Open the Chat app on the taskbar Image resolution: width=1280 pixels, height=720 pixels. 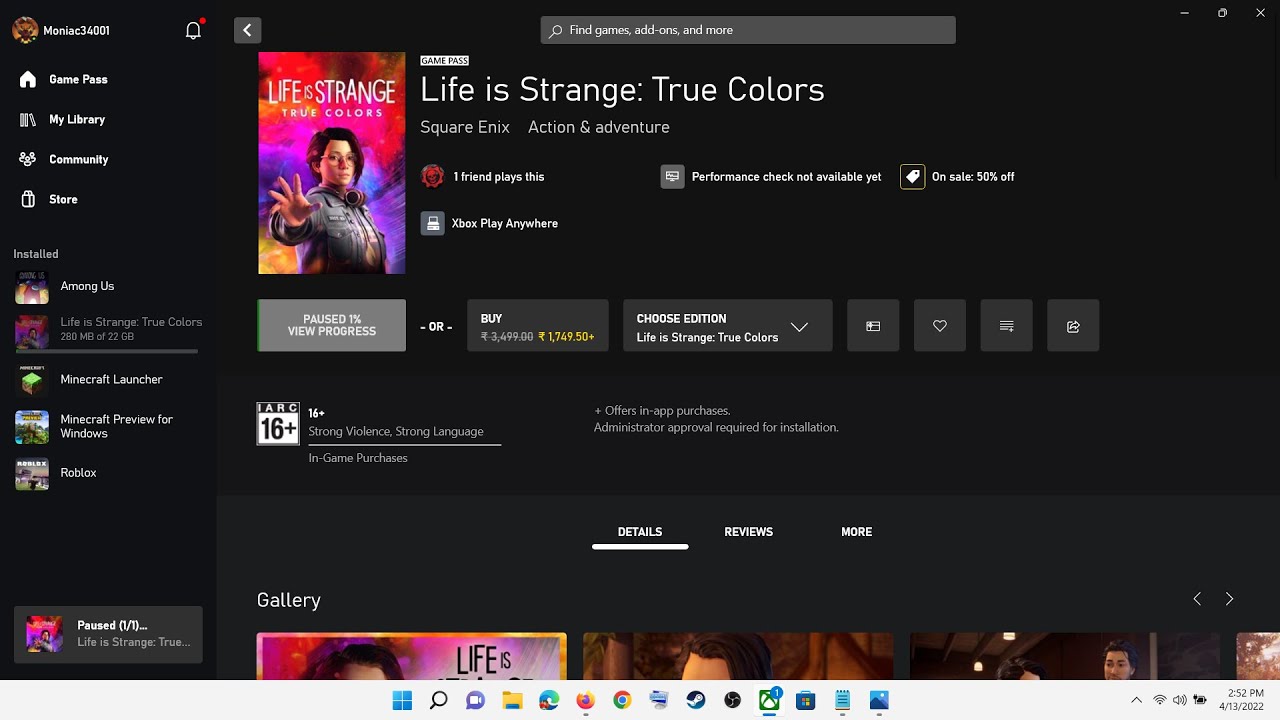(475, 700)
